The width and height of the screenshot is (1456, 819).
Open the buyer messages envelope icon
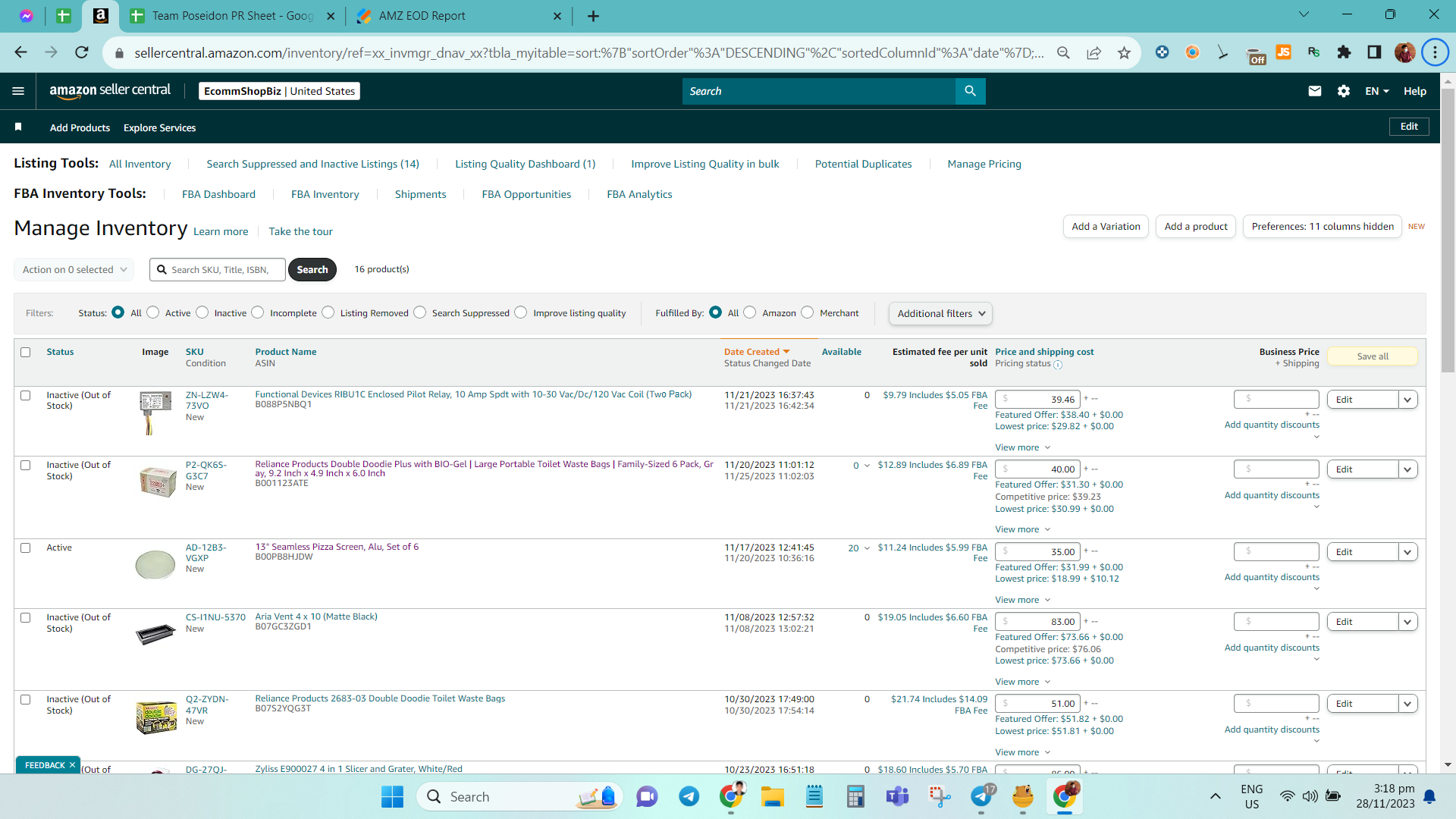pyautogui.click(x=1315, y=91)
